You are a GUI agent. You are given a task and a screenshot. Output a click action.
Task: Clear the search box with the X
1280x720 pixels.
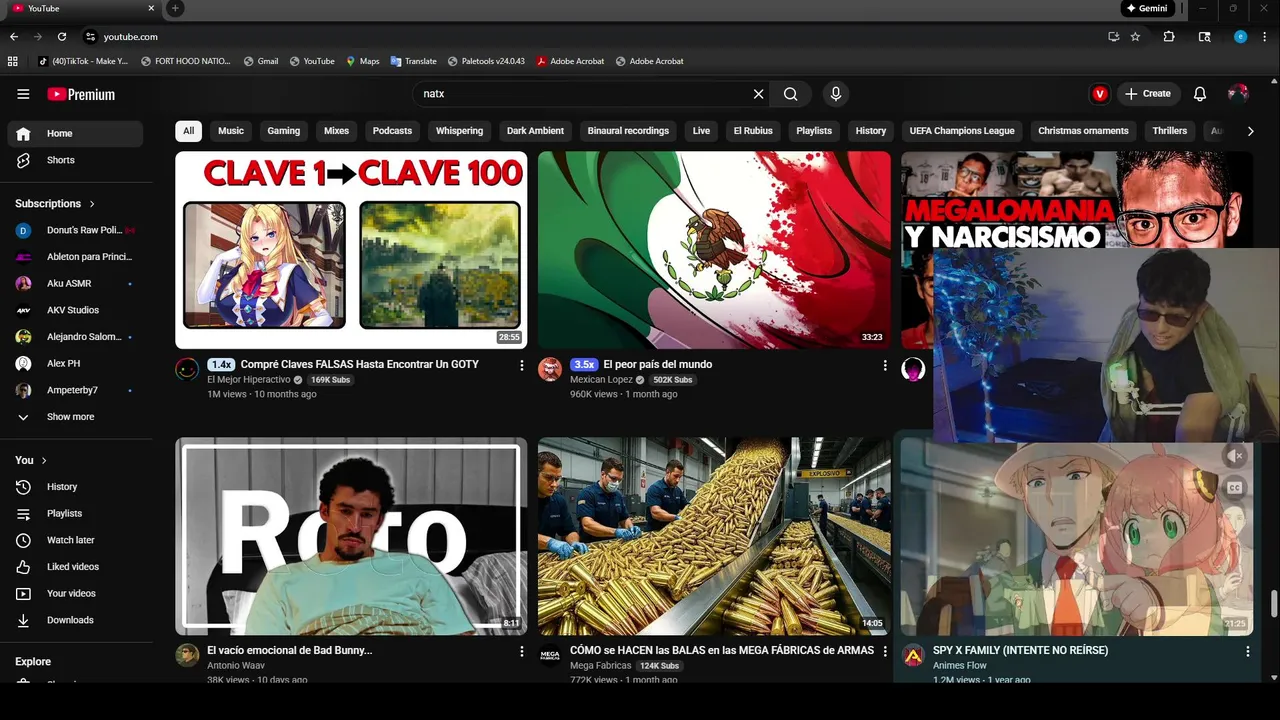pyautogui.click(x=758, y=94)
